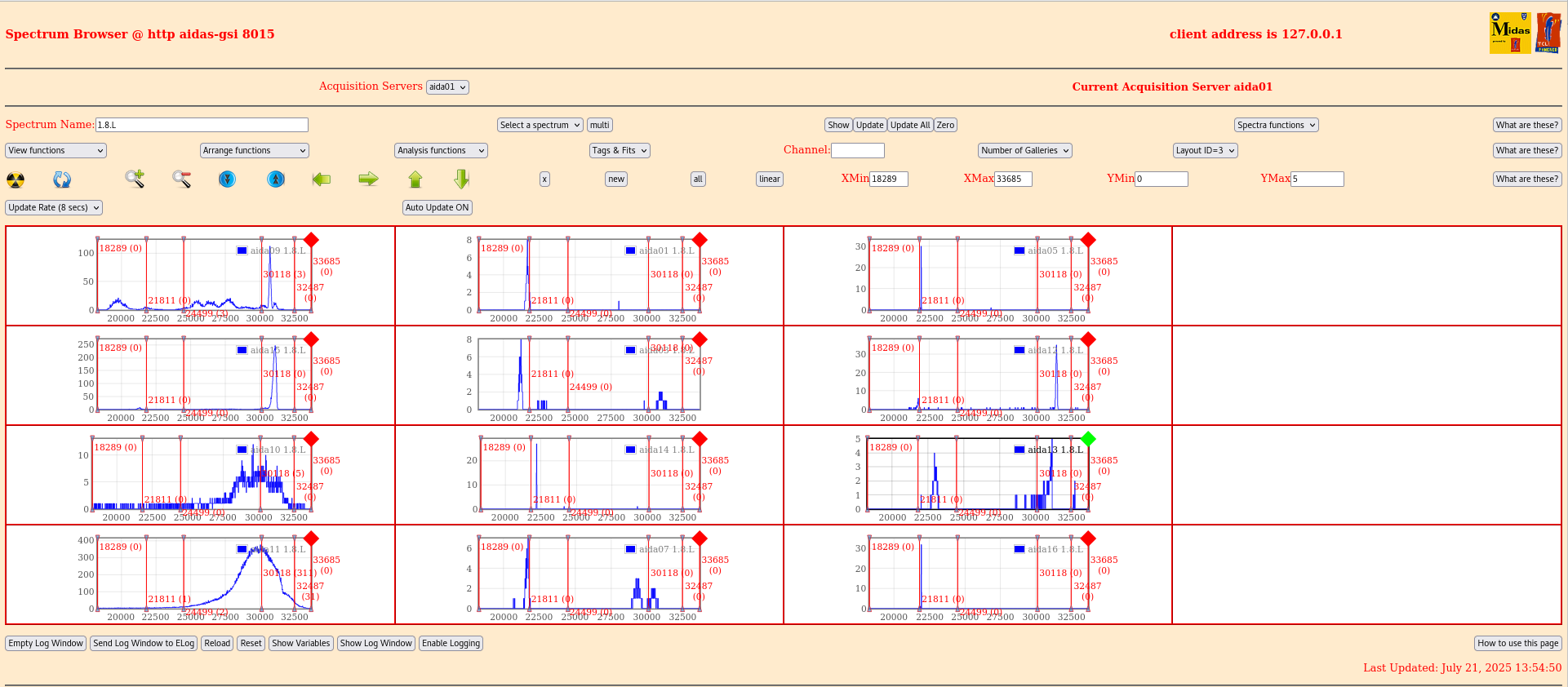Expand the Number of Galleries dropdown
Screen dimensions: 1568x687
[x=1025, y=151]
